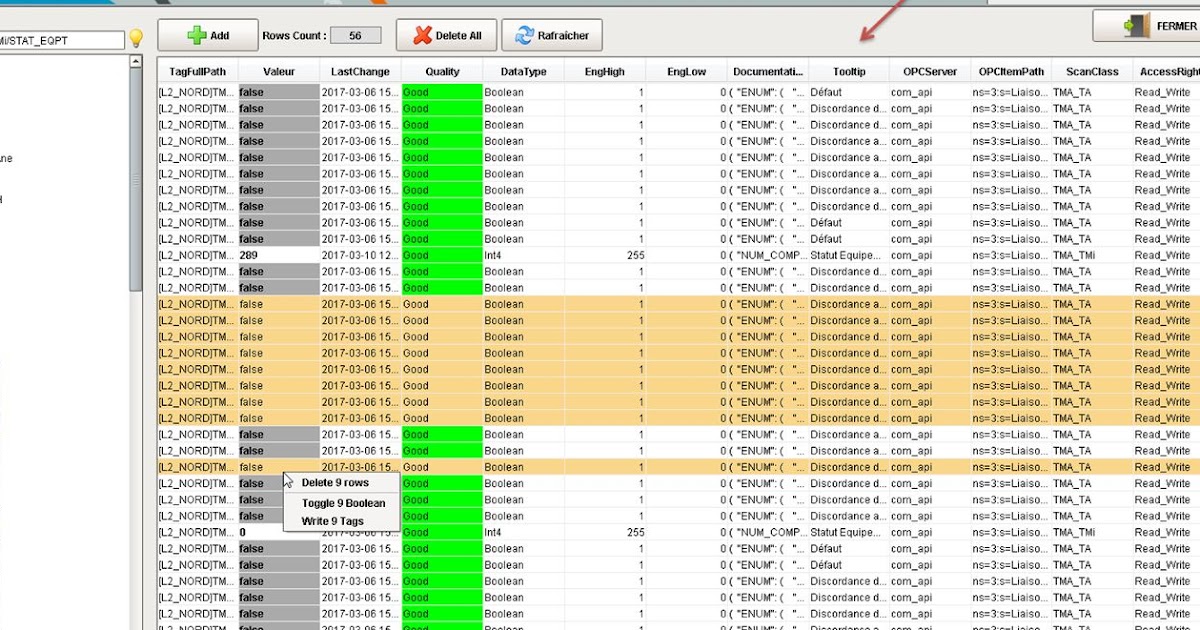Click the exit-door icon on the FERMER button
This screenshot has width=1200, height=630.
coord(1134,25)
